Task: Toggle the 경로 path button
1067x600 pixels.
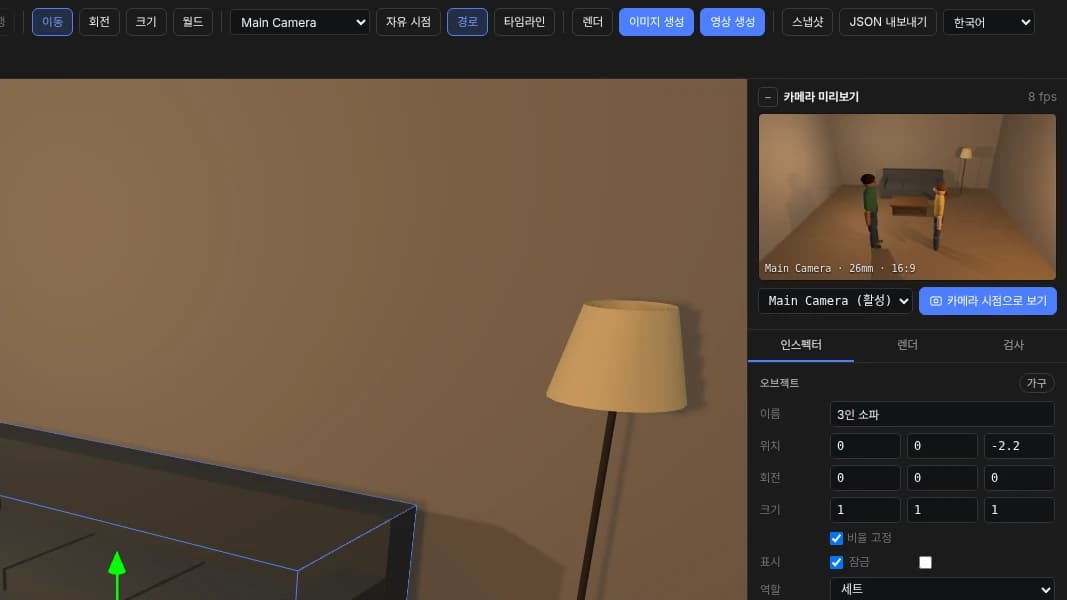Action: click(467, 22)
